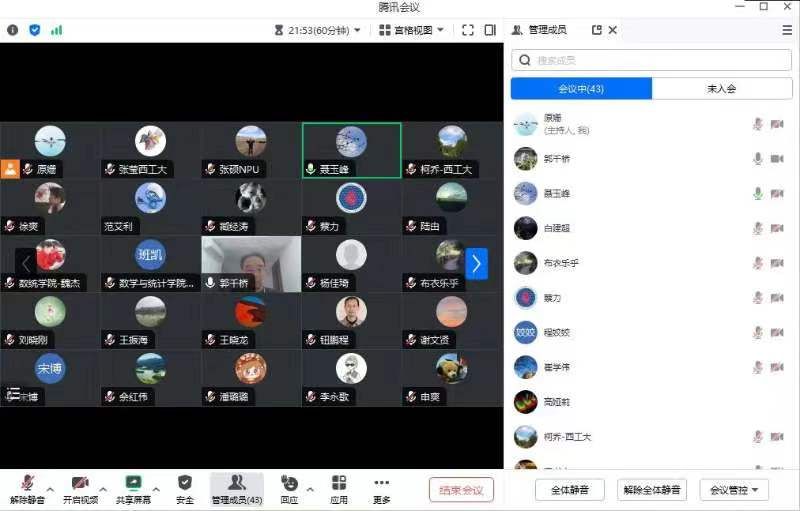Click the 搜索成员 search field

coord(651,60)
